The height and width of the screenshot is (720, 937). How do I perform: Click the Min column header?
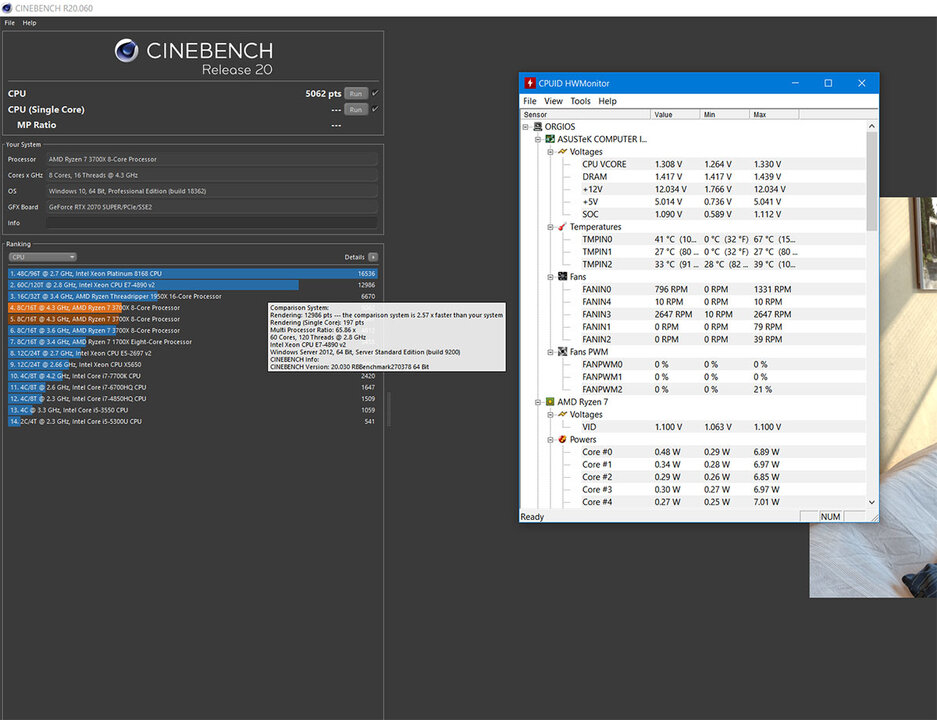pyautogui.click(x=724, y=114)
